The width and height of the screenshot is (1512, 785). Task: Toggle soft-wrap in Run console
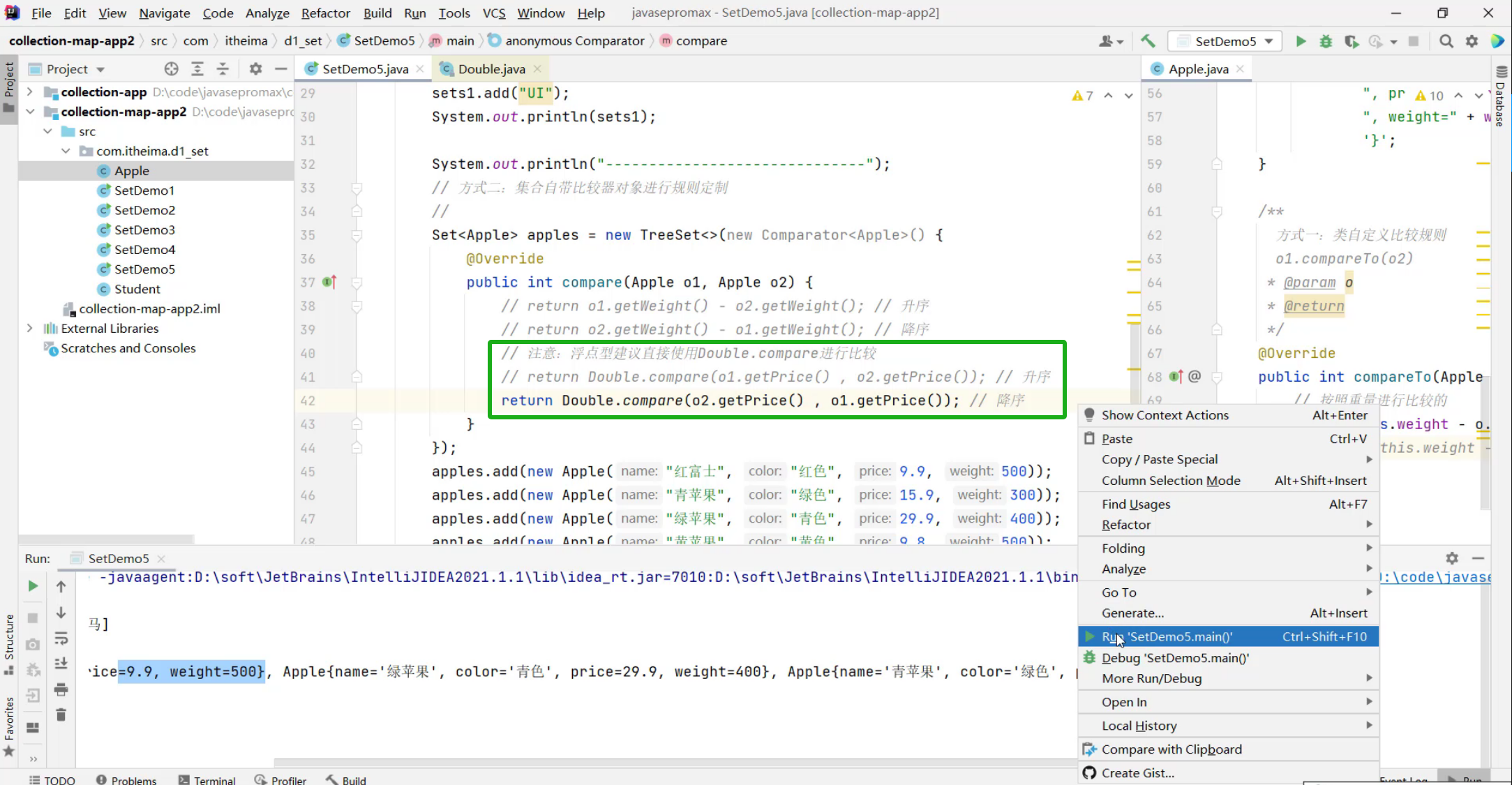pyautogui.click(x=61, y=638)
